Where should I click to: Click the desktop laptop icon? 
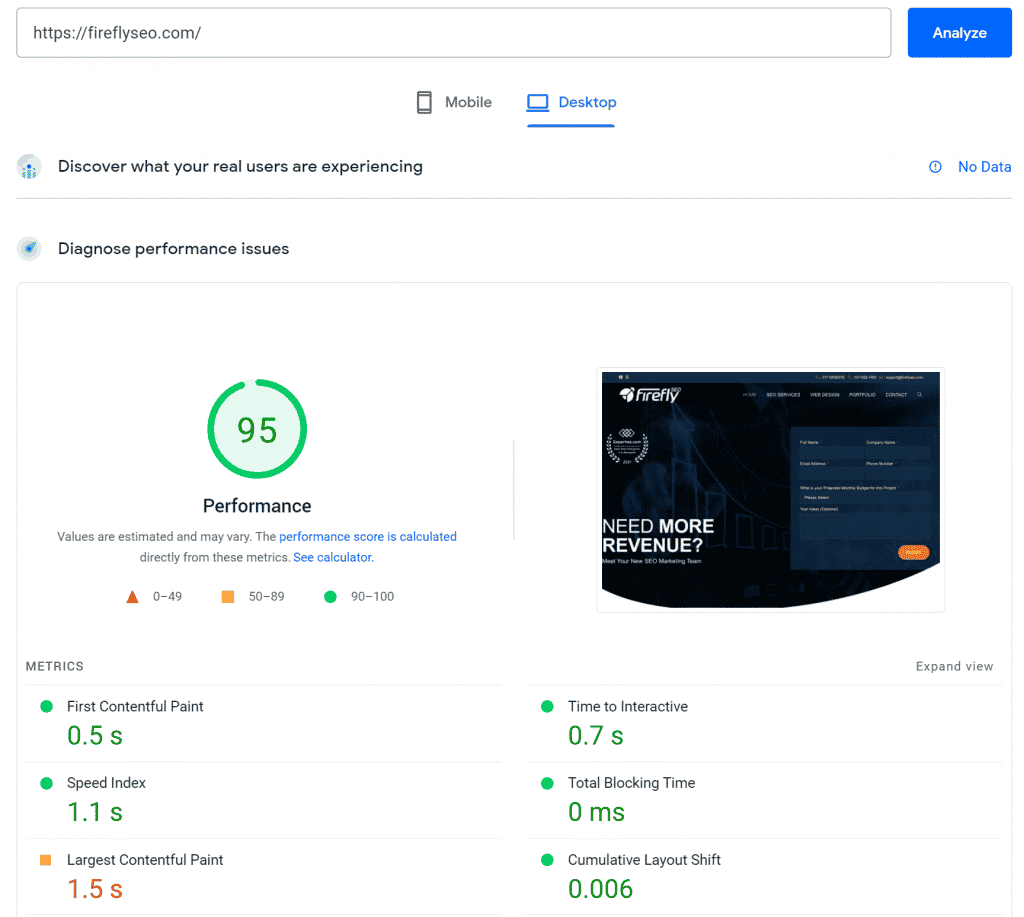537,103
